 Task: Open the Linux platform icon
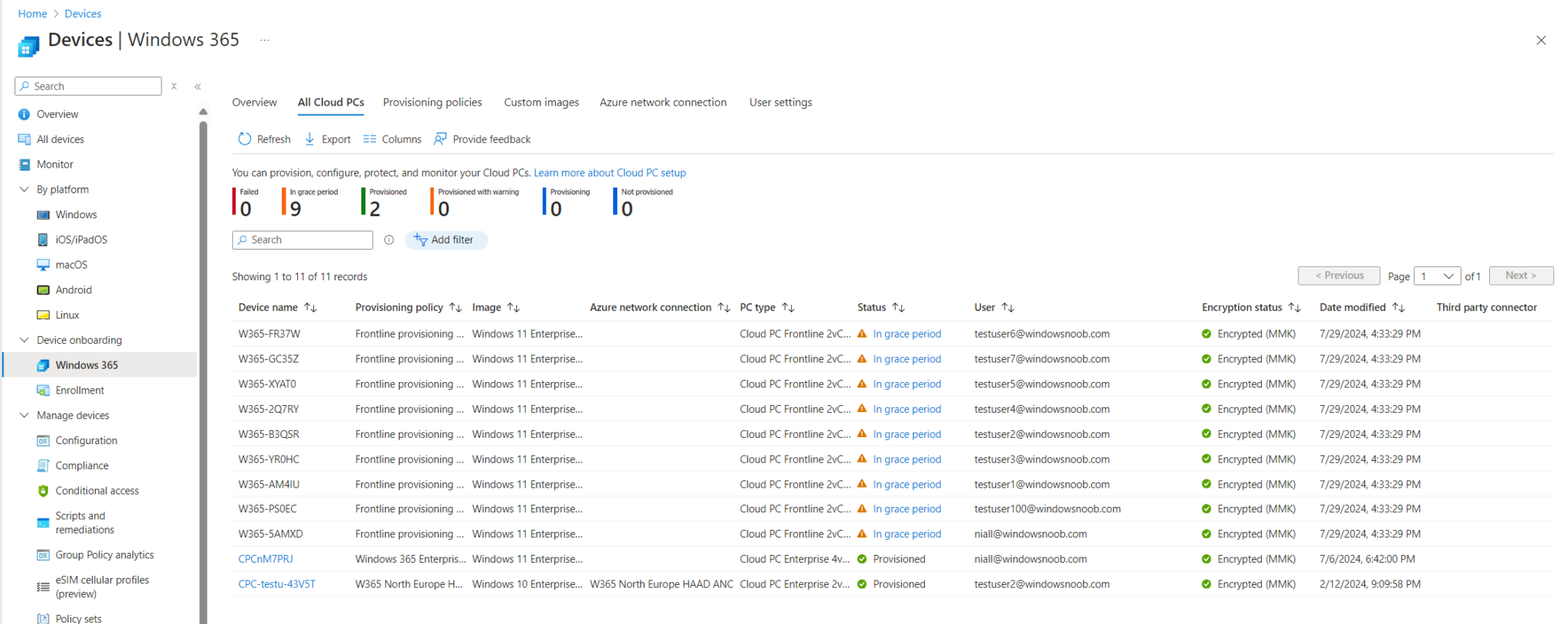[x=44, y=315]
